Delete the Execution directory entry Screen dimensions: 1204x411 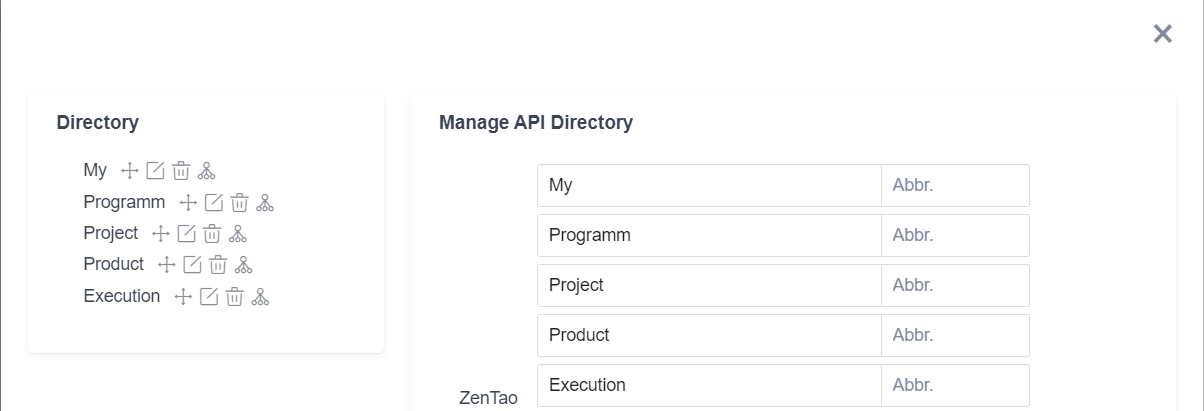(235, 297)
